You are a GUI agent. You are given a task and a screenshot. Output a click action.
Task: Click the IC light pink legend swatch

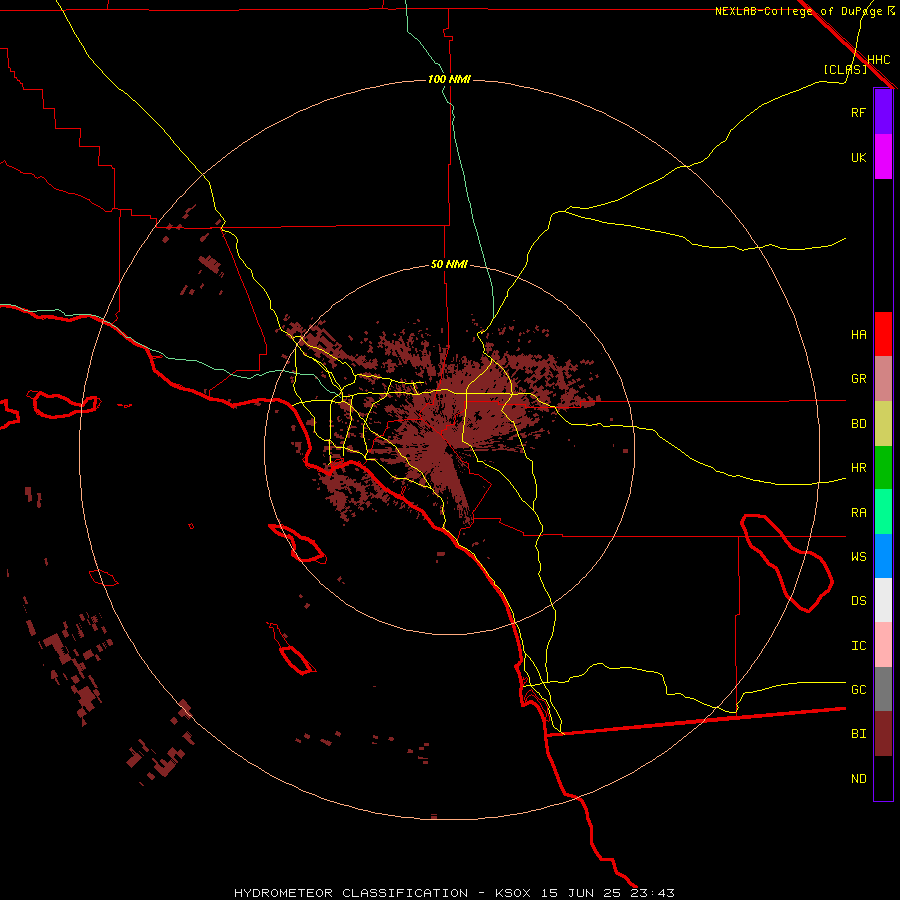(883, 645)
